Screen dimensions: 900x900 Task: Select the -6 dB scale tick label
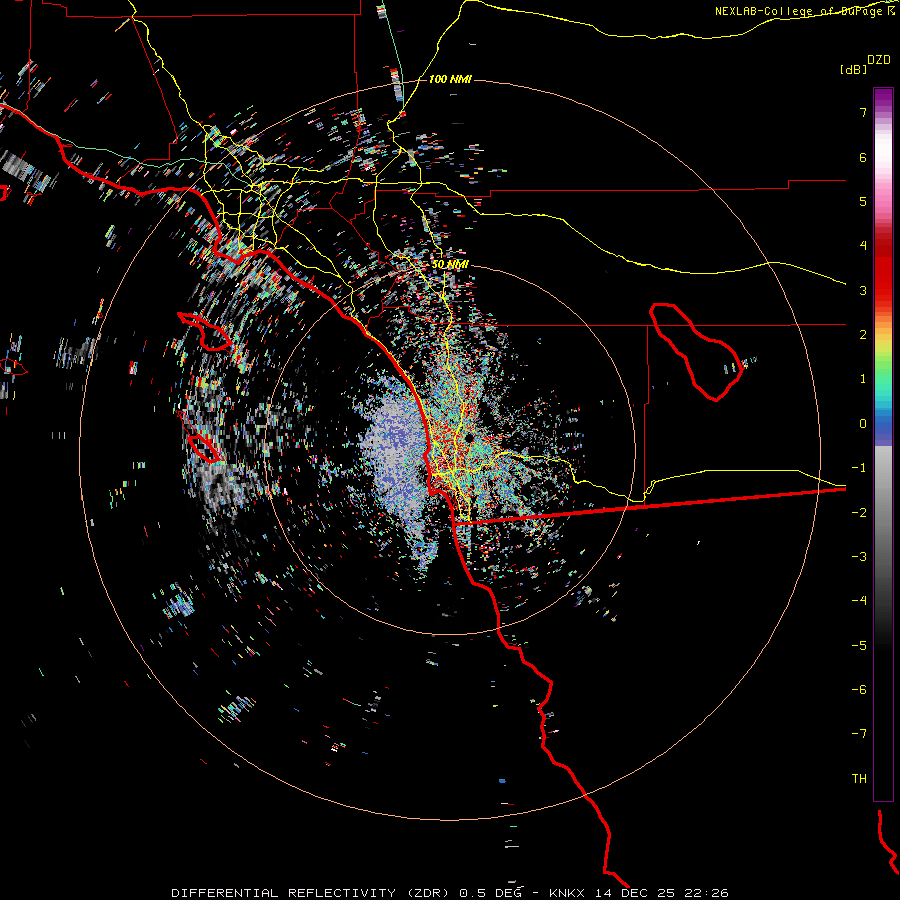[859, 690]
